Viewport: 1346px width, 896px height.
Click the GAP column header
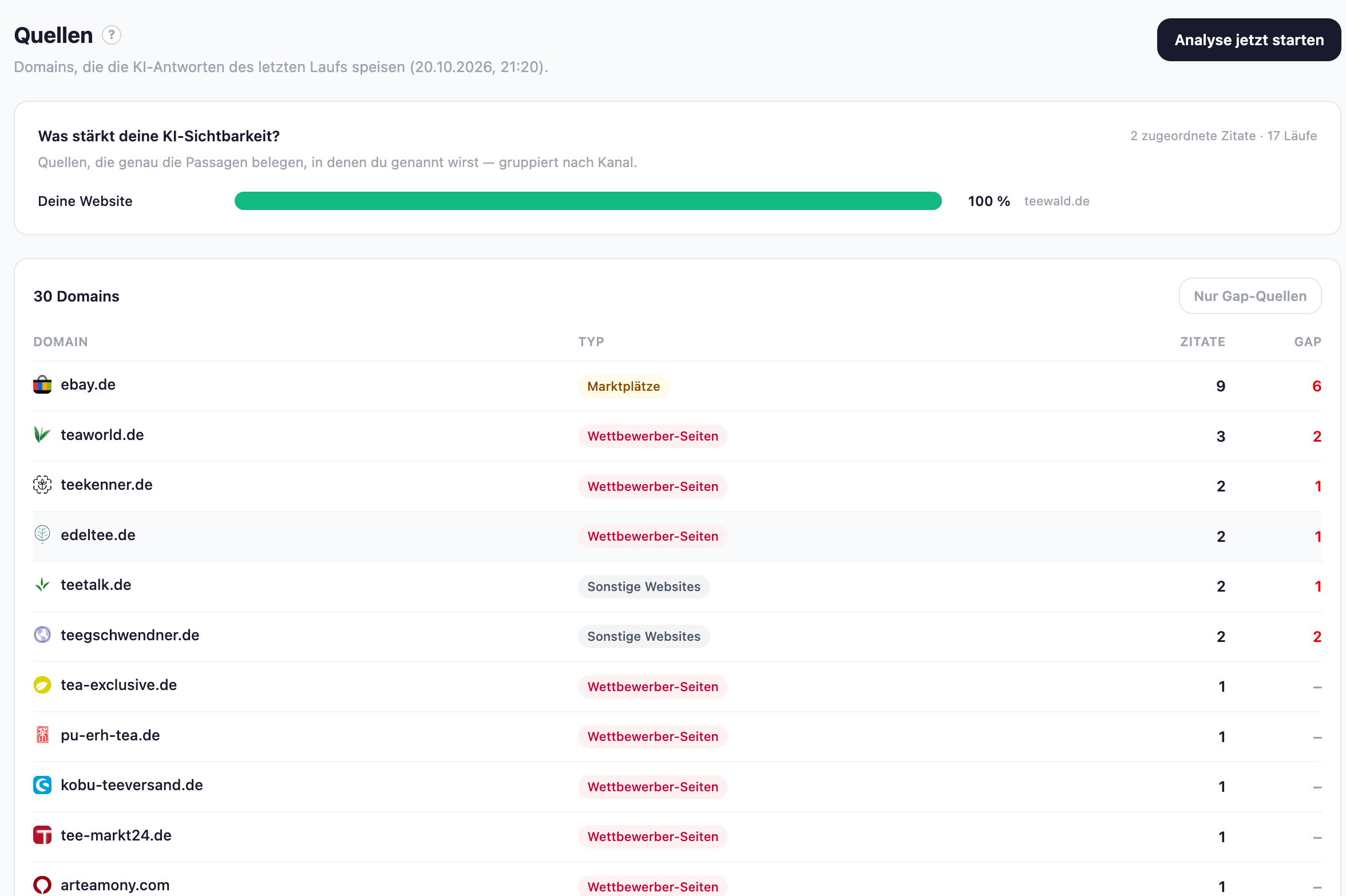click(x=1308, y=342)
